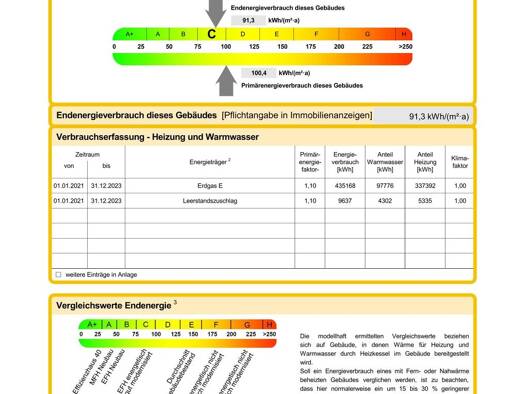Select the Erdgas E table cell
525x394 pixels.
[x=210, y=185]
